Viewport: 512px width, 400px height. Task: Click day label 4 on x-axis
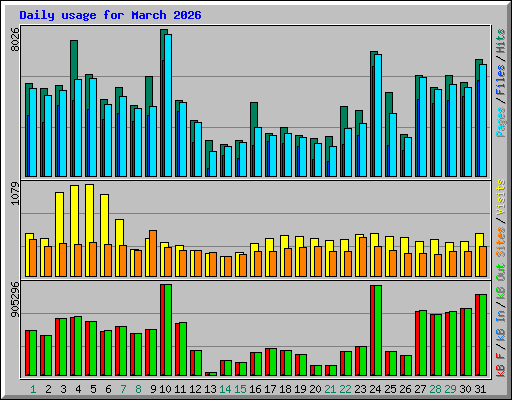point(78,389)
